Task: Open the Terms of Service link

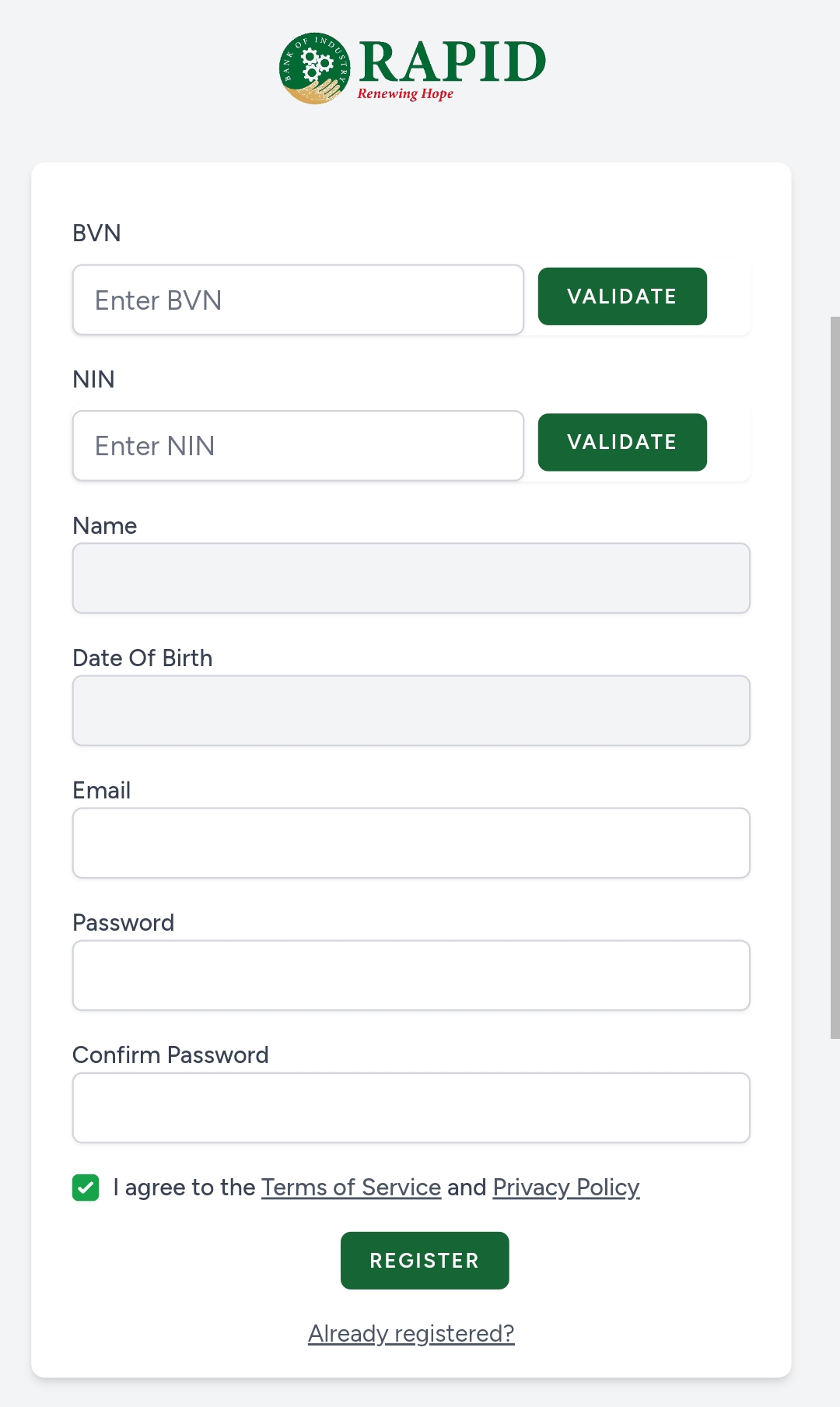Action: [351, 1188]
